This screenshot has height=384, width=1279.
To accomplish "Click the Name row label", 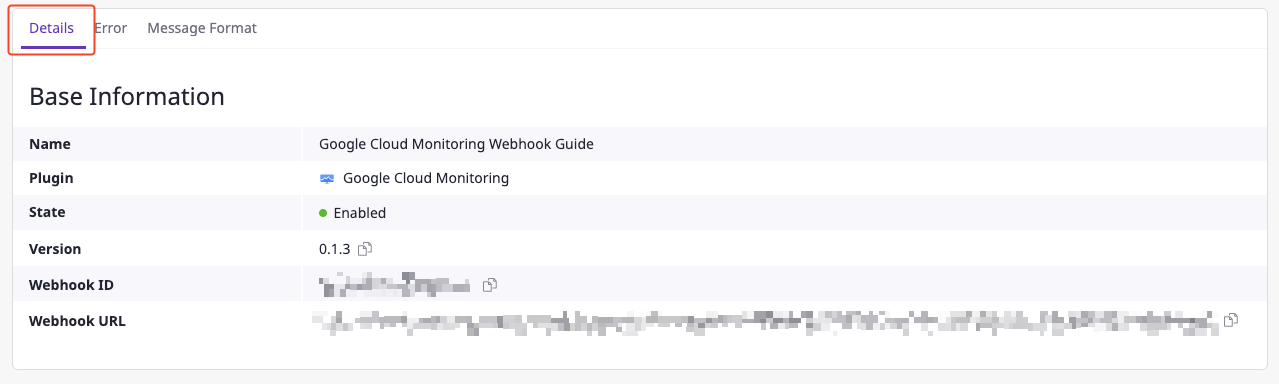I will (x=50, y=144).
